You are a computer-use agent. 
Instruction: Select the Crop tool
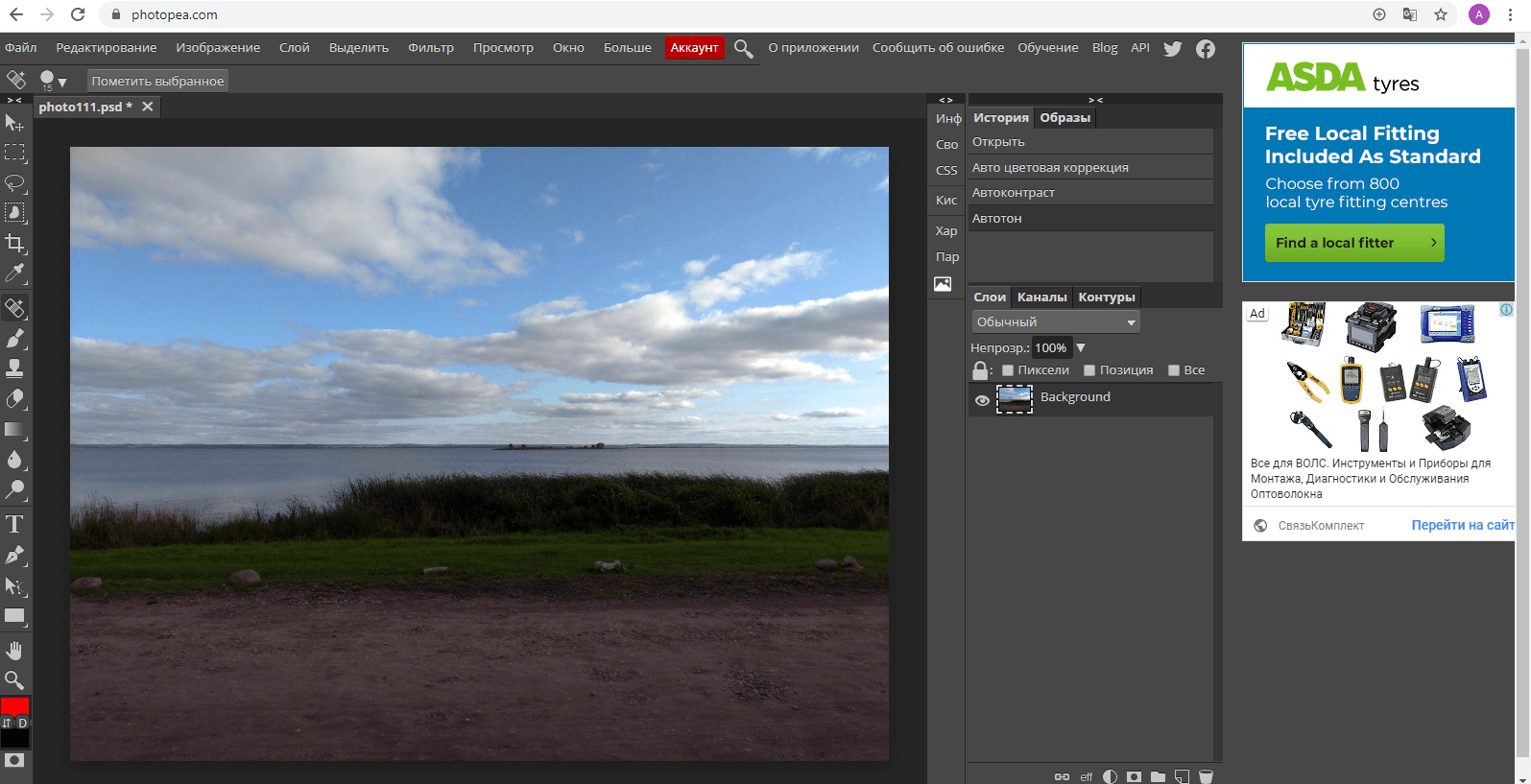click(14, 243)
